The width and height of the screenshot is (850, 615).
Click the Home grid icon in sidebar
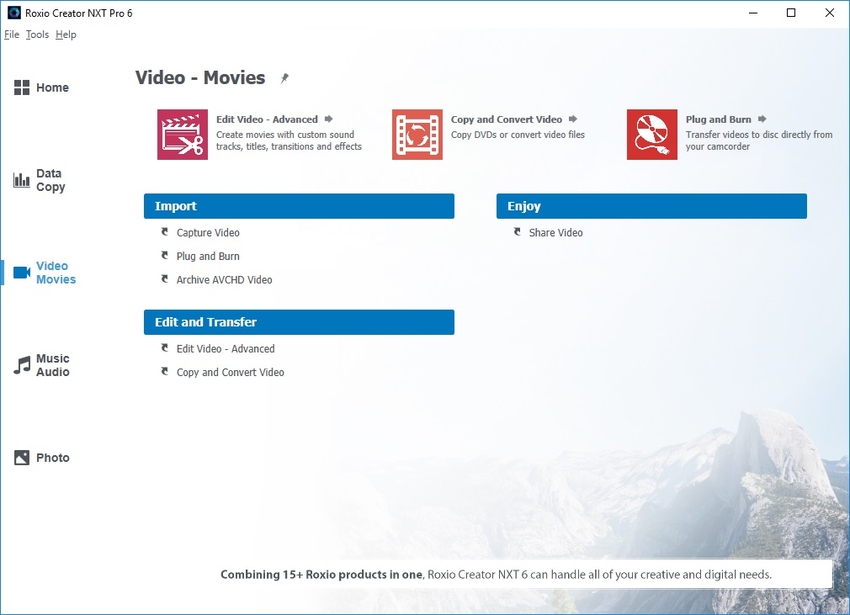click(x=22, y=87)
